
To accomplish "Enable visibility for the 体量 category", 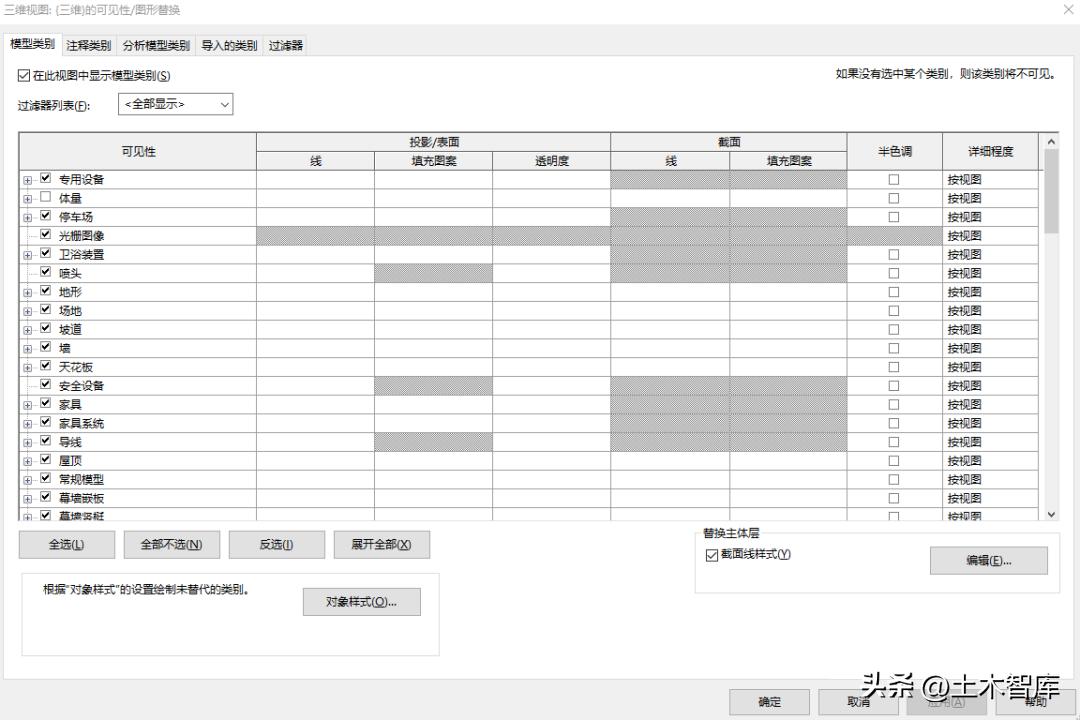I will (x=45, y=197).
